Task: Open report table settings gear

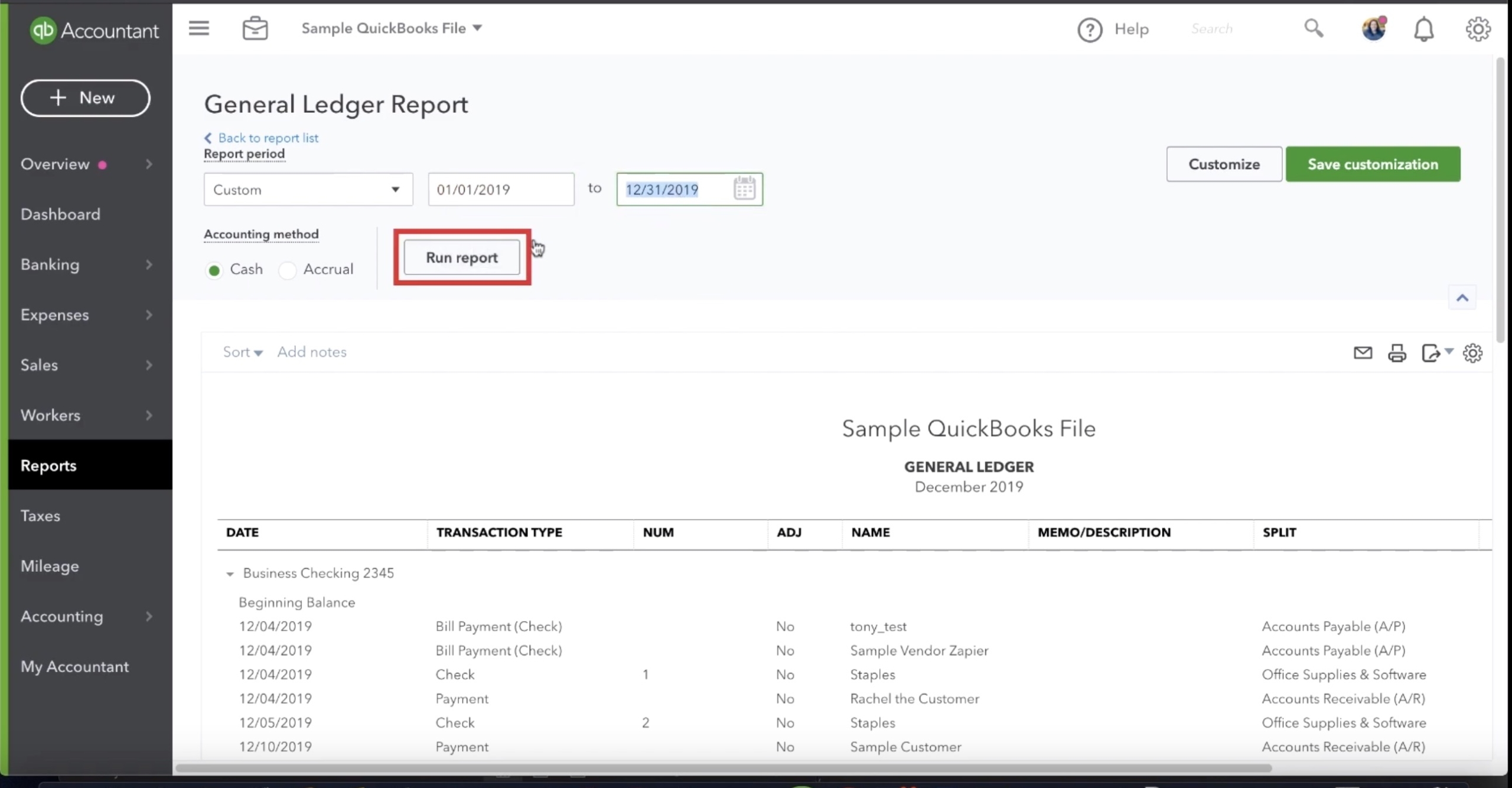Action: coord(1472,353)
